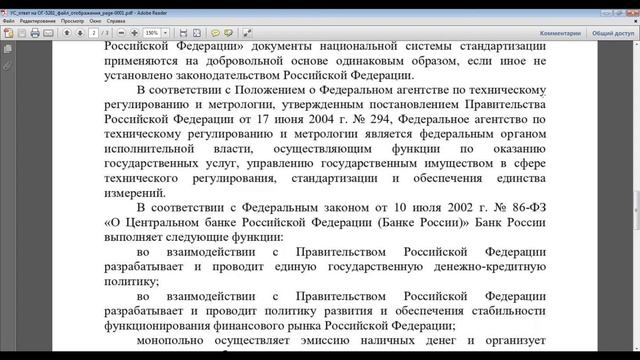640x360 pixels.
Task: Open the Редактирование menu
Action: [x=38, y=21]
